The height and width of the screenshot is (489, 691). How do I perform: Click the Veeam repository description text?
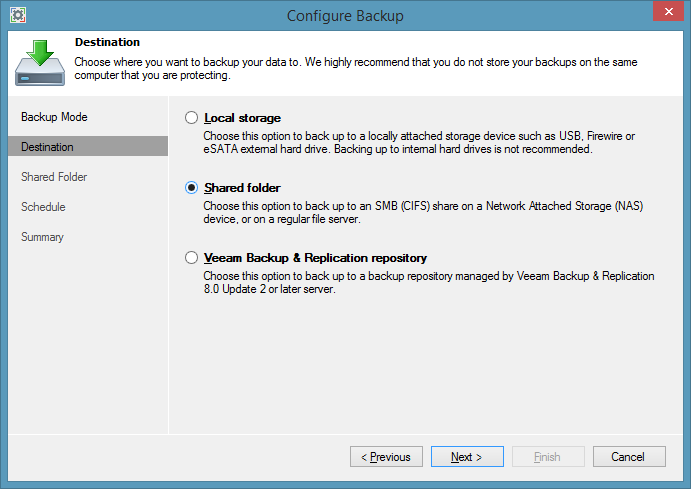(428, 282)
